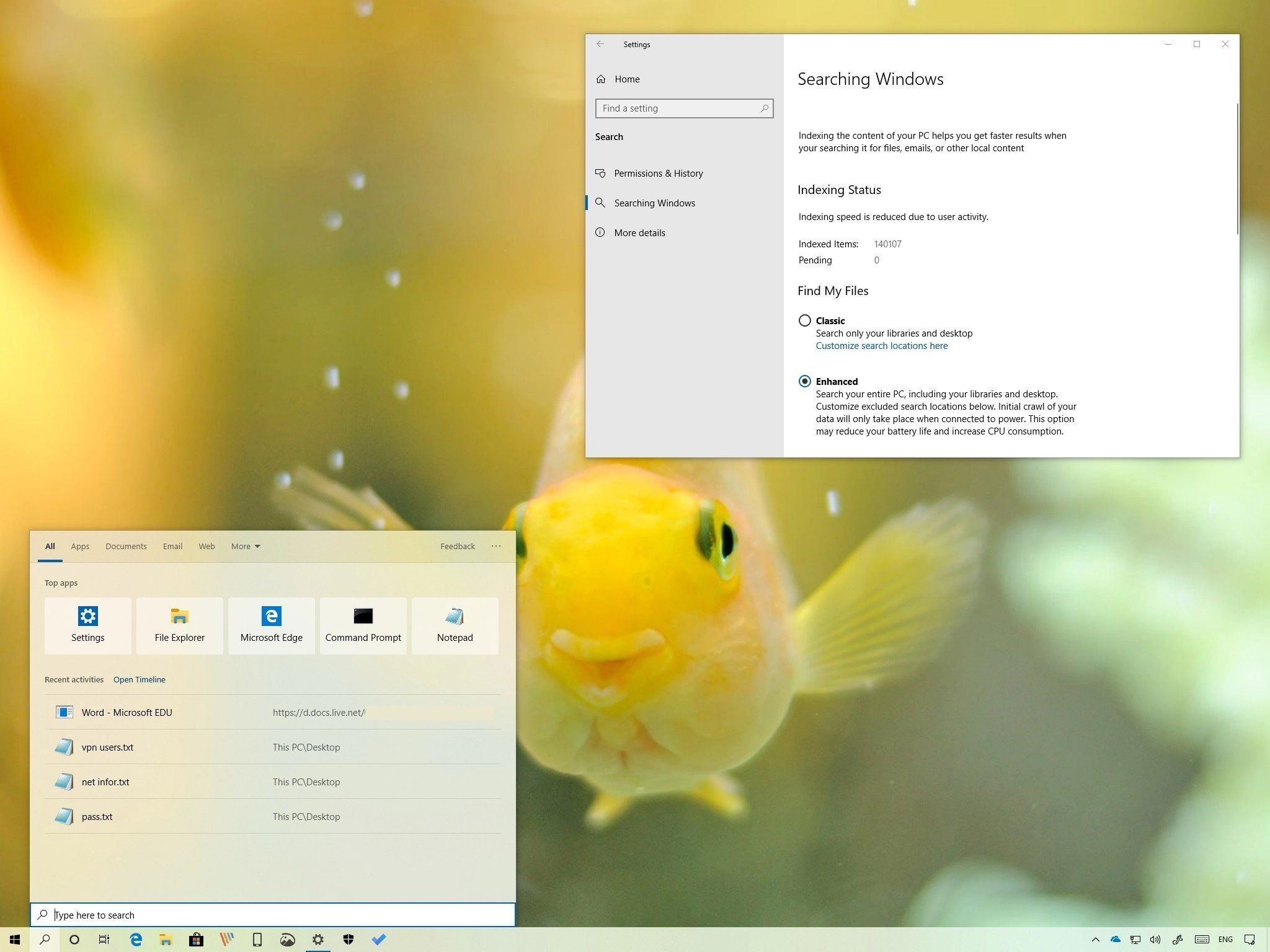
Task: Open the Cortana circle on taskbar
Action: click(74, 940)
